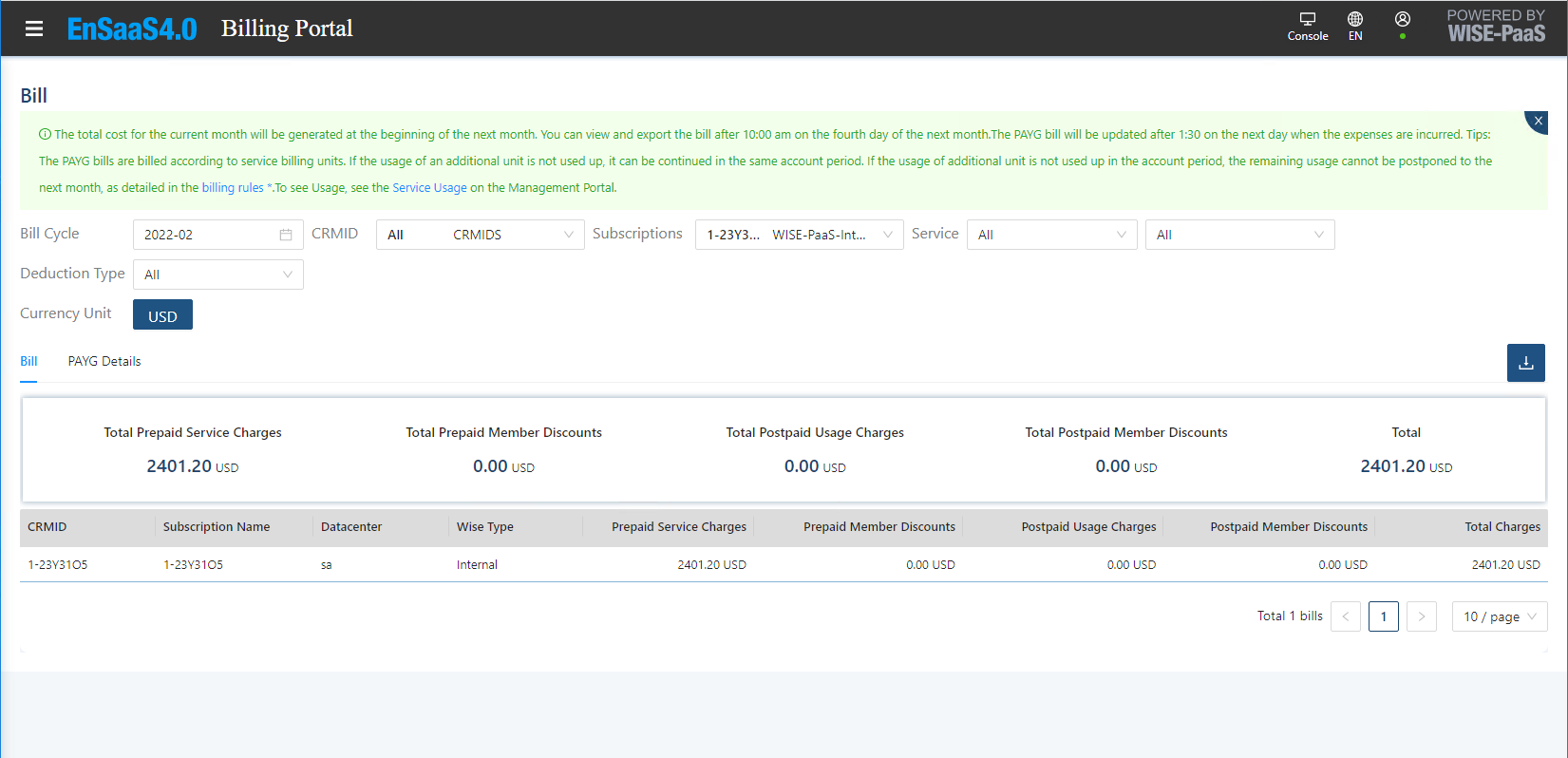Click the Billing Portal title

pyautogui.click(x=287, y=28)
